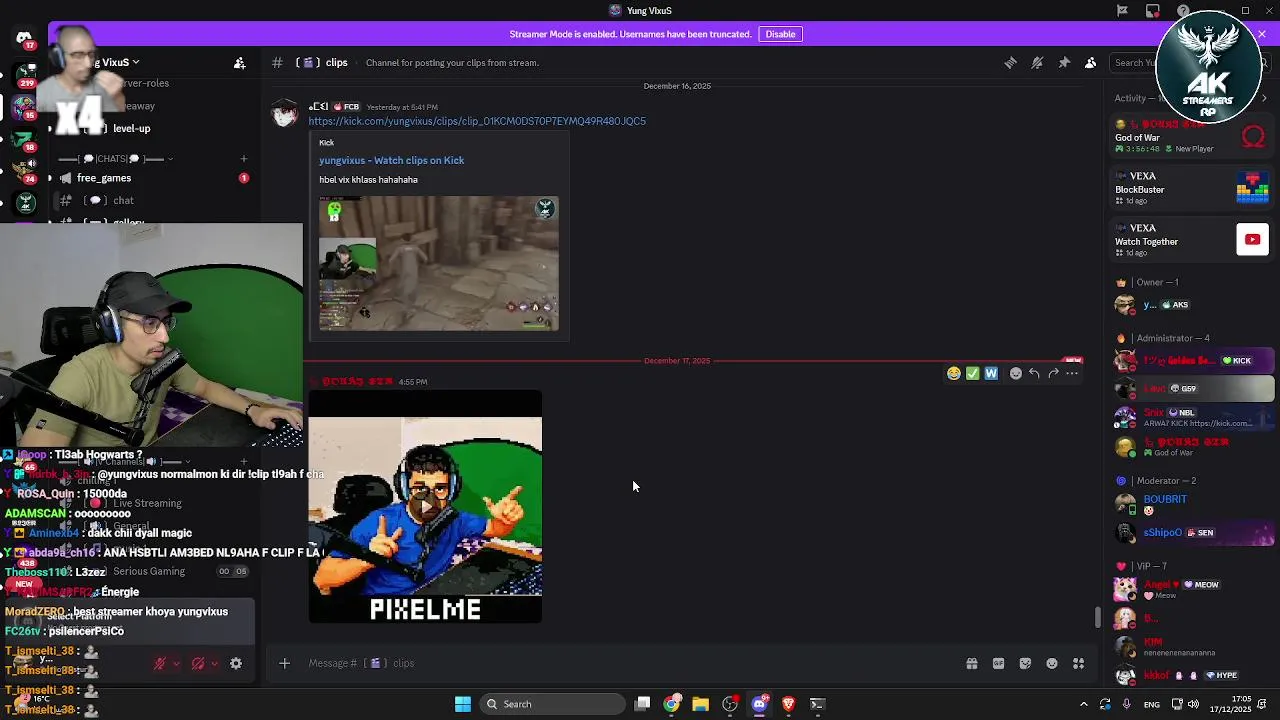Open Task View on taskbar
Screen dimensions: 1280x720
point(643,704)
